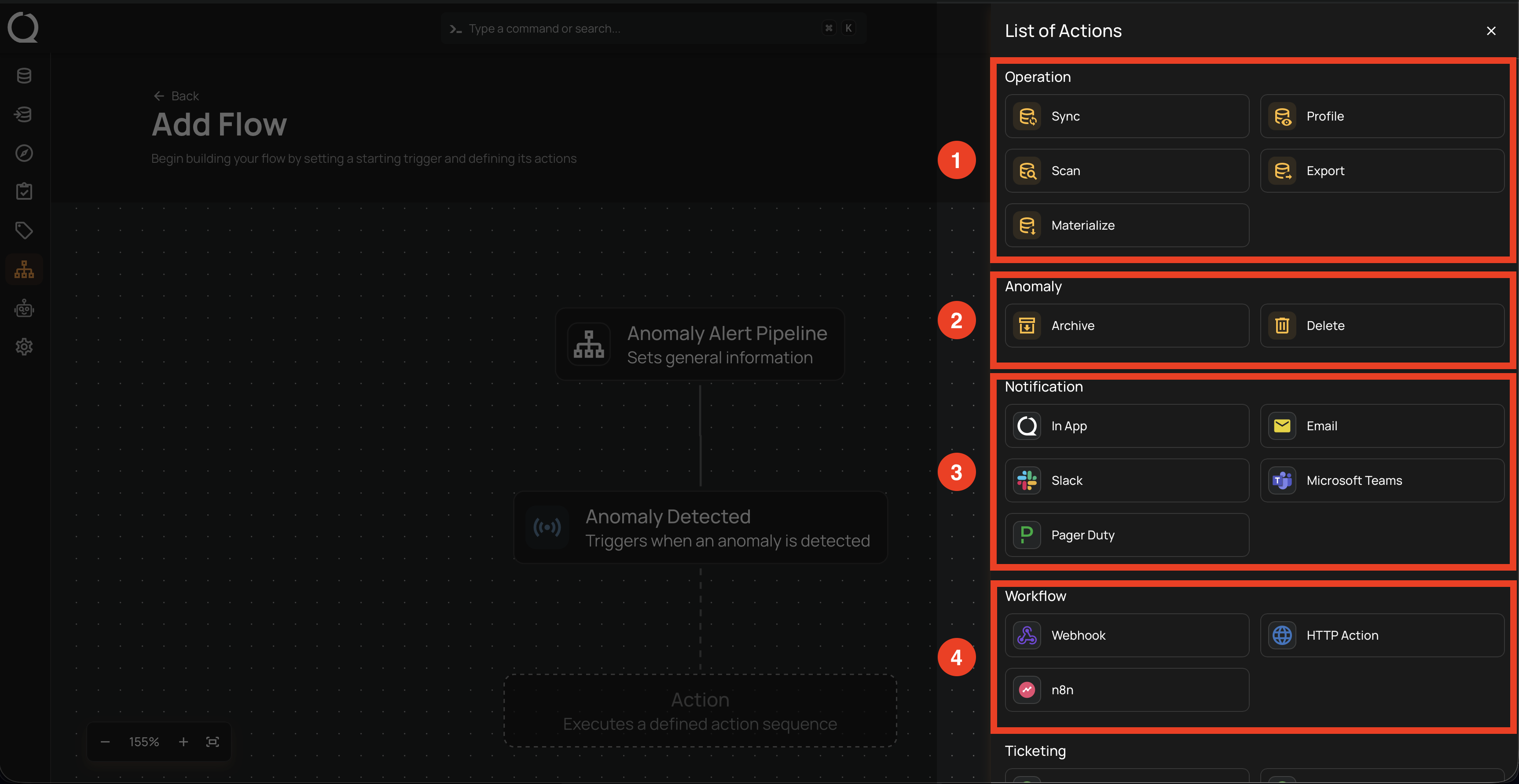
Task: Zoom in with the plus button
Action: 183,742
